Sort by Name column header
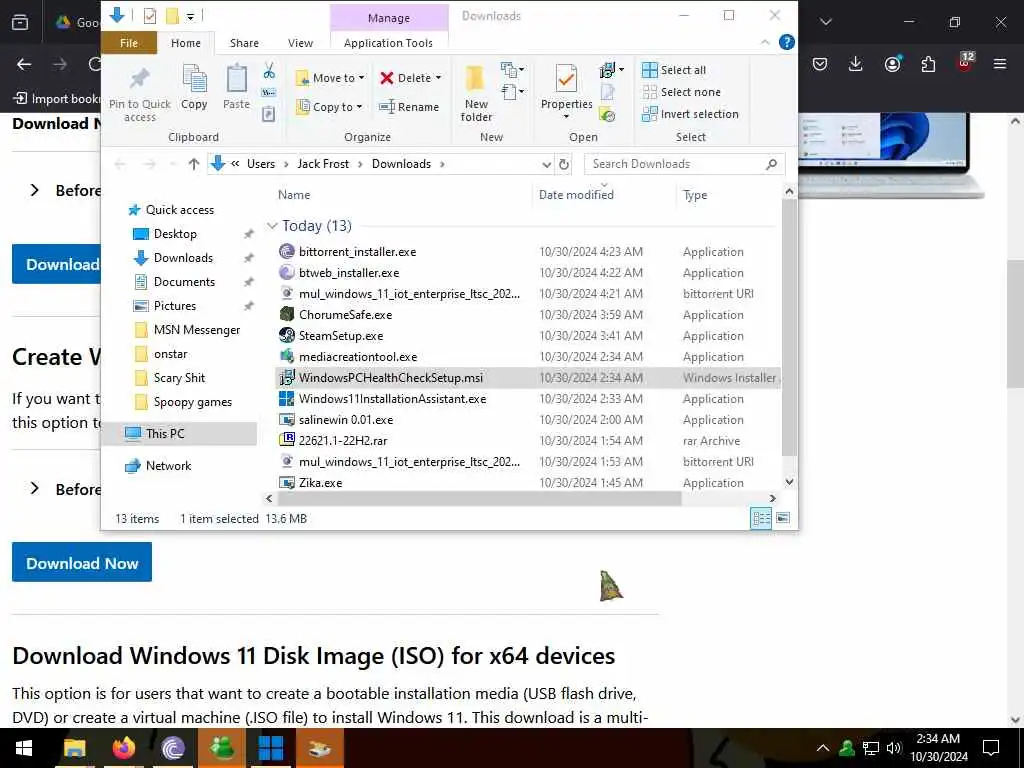 tap(294, 195)
